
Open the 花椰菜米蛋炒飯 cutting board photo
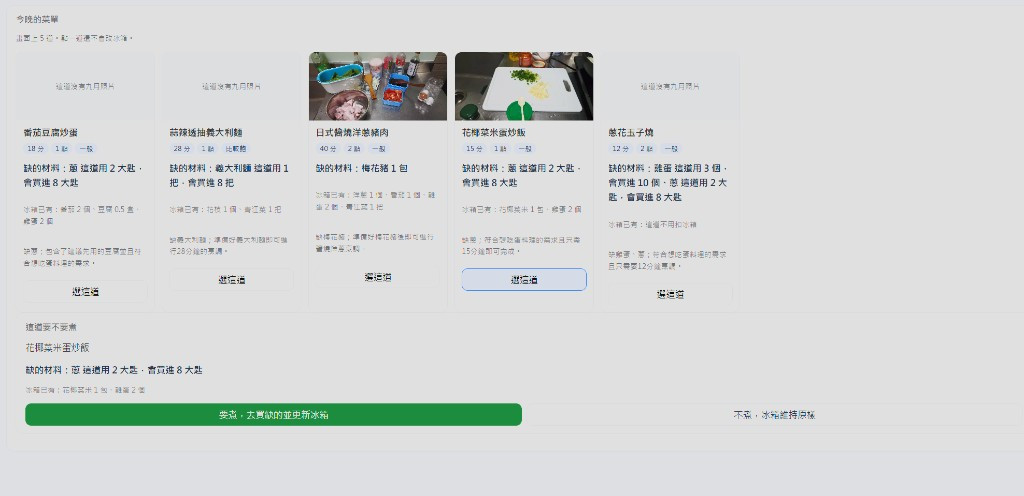coord(524,86)
